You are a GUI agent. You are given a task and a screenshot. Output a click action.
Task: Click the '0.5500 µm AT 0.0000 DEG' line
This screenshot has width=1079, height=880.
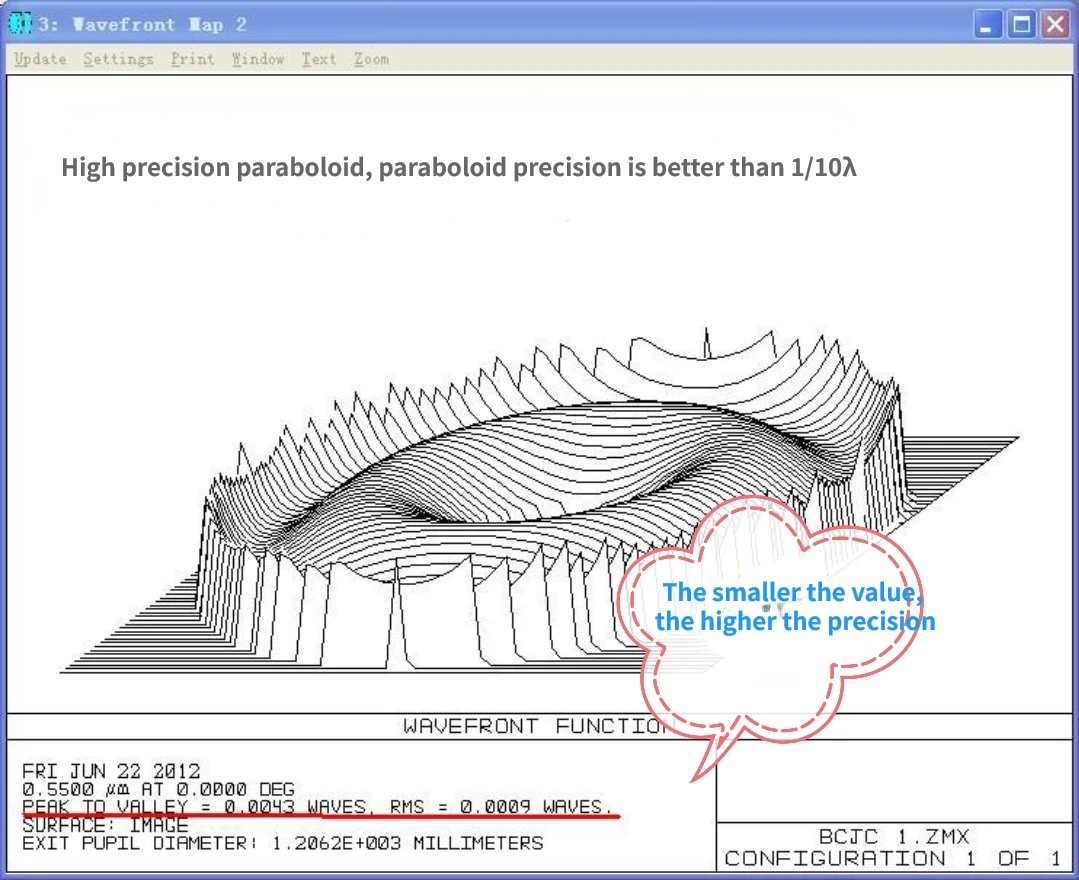tap(158, 788)
